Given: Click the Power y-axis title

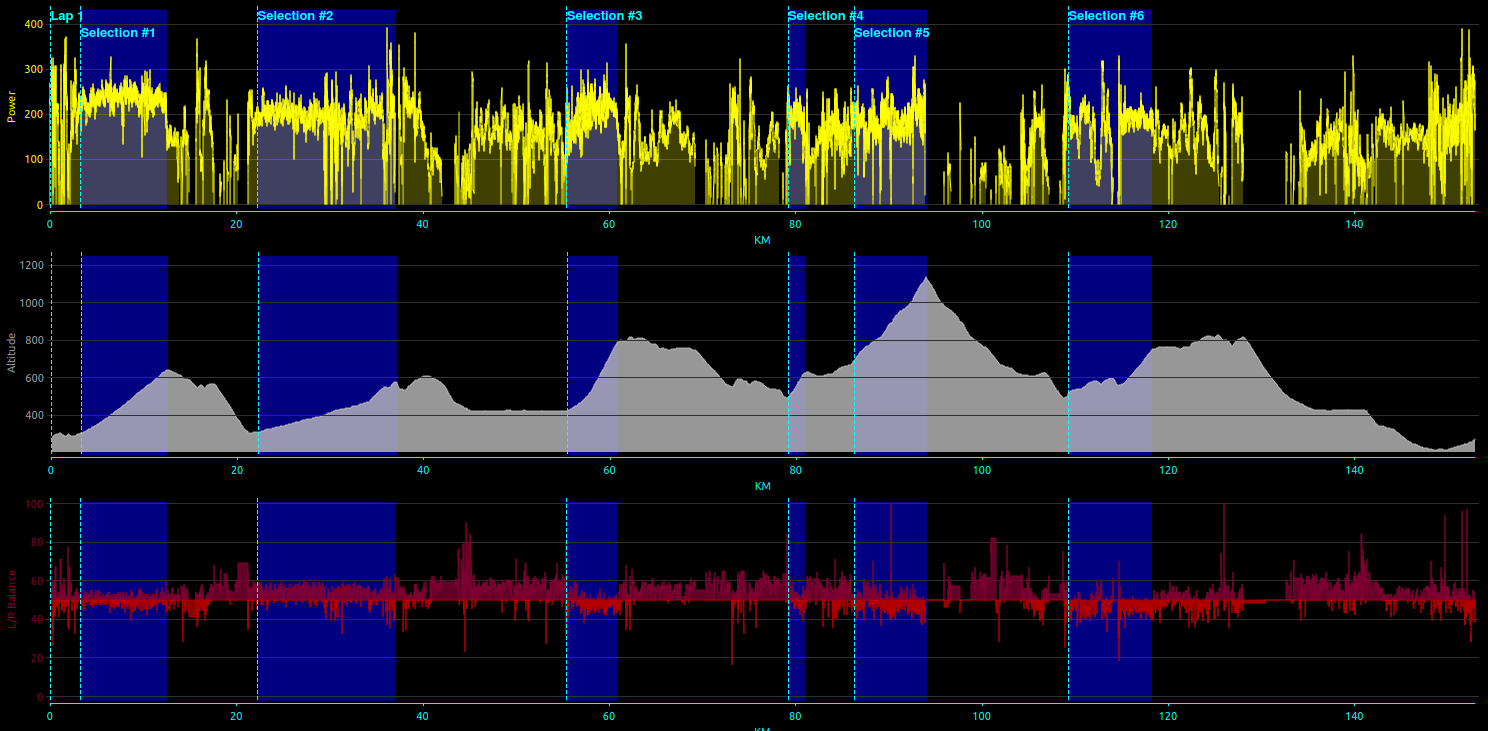Looking at the screenshot, I should point(12,107).
